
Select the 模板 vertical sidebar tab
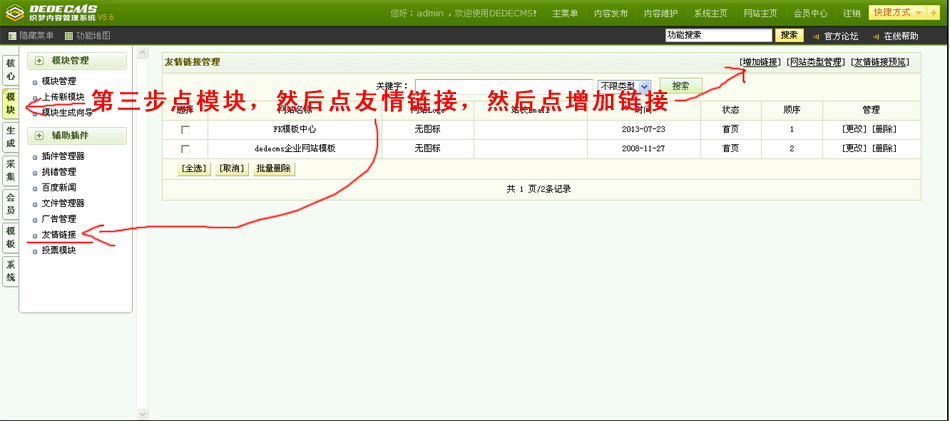[x=10, y=236]
